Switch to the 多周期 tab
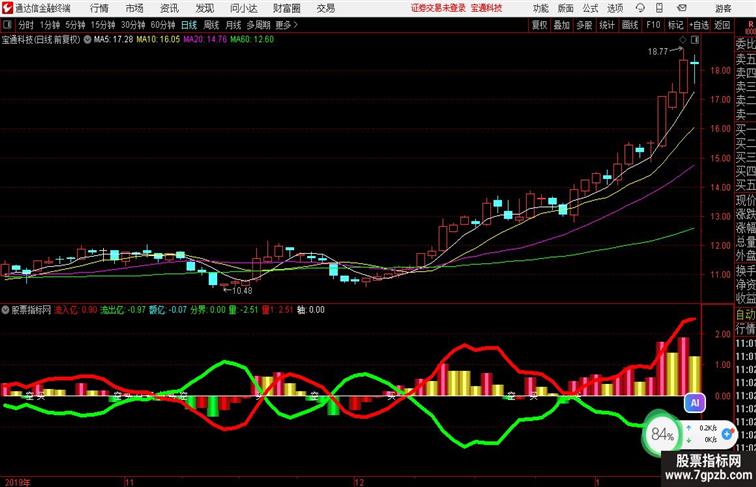The height and width of the screenshot is (487, 756). point(258,25)
